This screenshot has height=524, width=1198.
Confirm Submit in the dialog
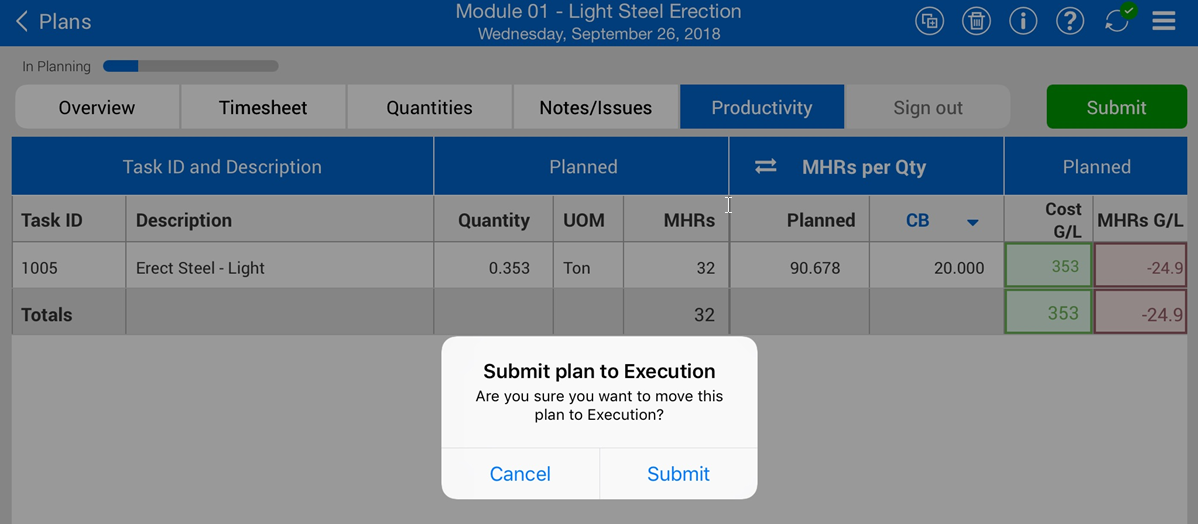(x=678, y=474)
